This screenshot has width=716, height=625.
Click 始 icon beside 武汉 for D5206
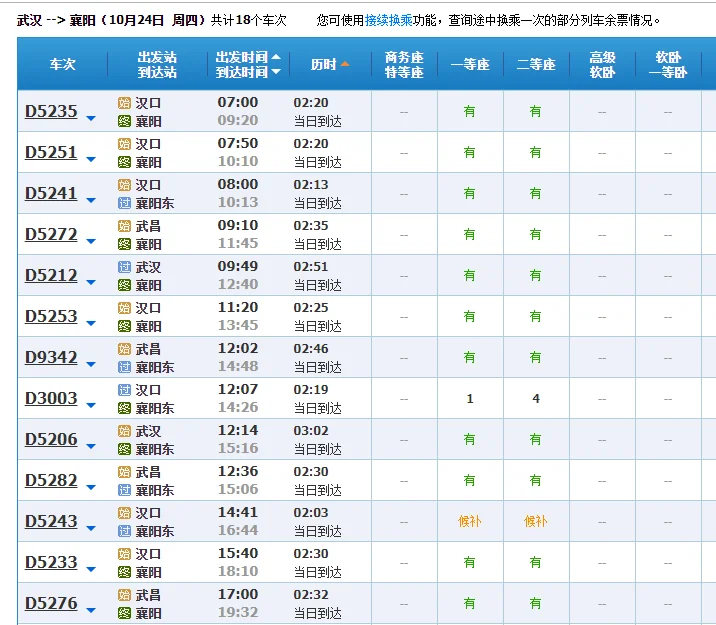pos(124,431)
